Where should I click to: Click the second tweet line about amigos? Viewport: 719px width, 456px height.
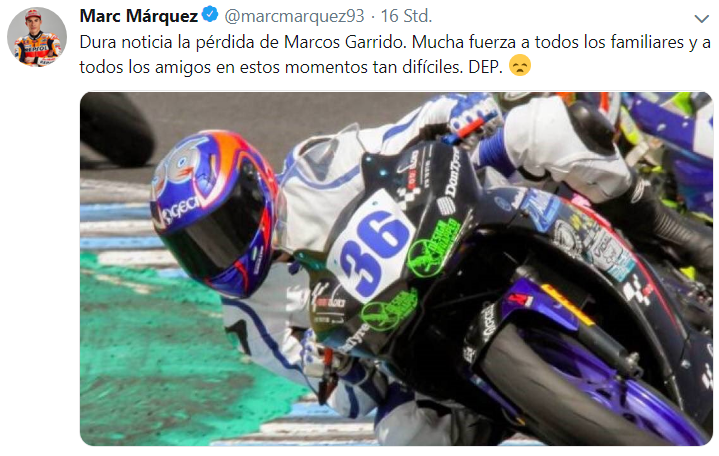[x=291, y=67]
